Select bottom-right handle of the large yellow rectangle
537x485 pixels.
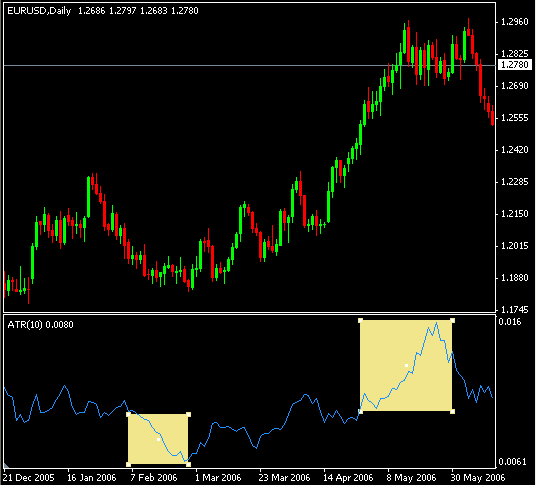pos(452,411)
